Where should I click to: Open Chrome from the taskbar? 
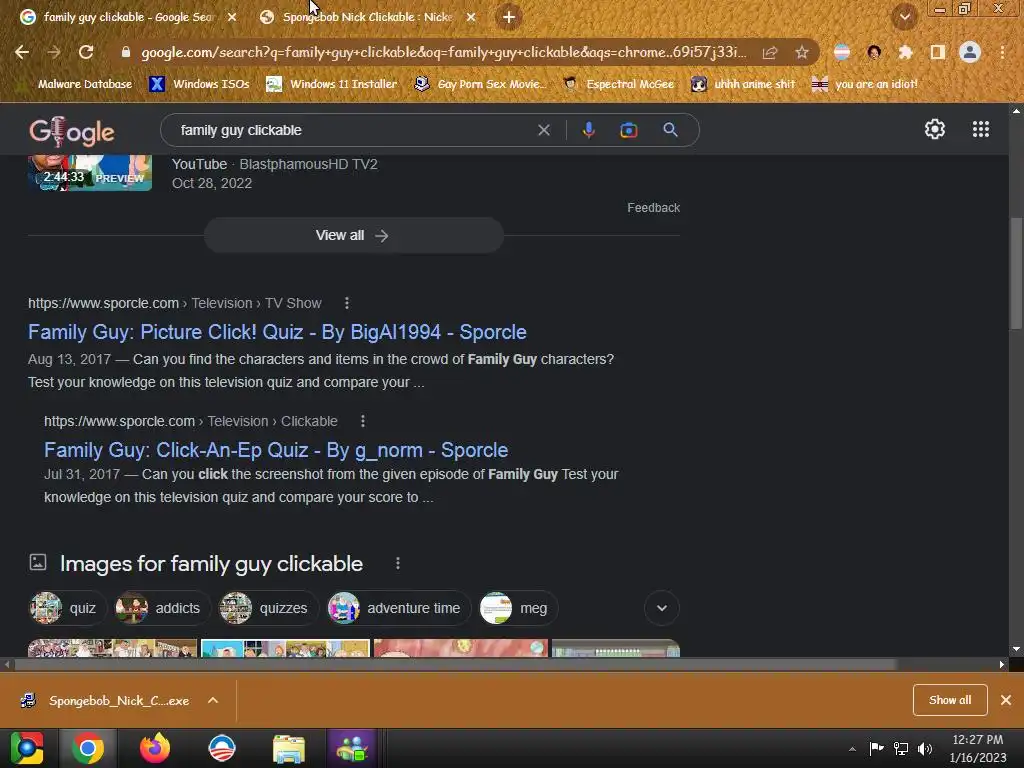88,748
